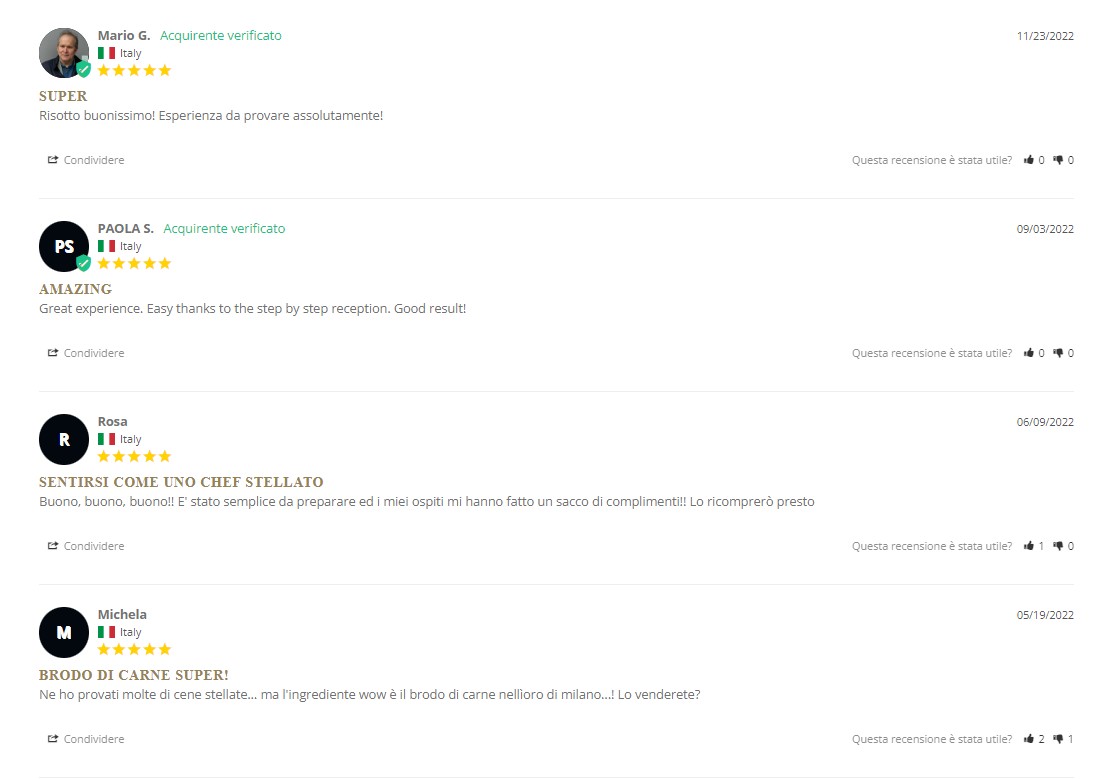Click the PS avatar circle

(x=64, y=247)
